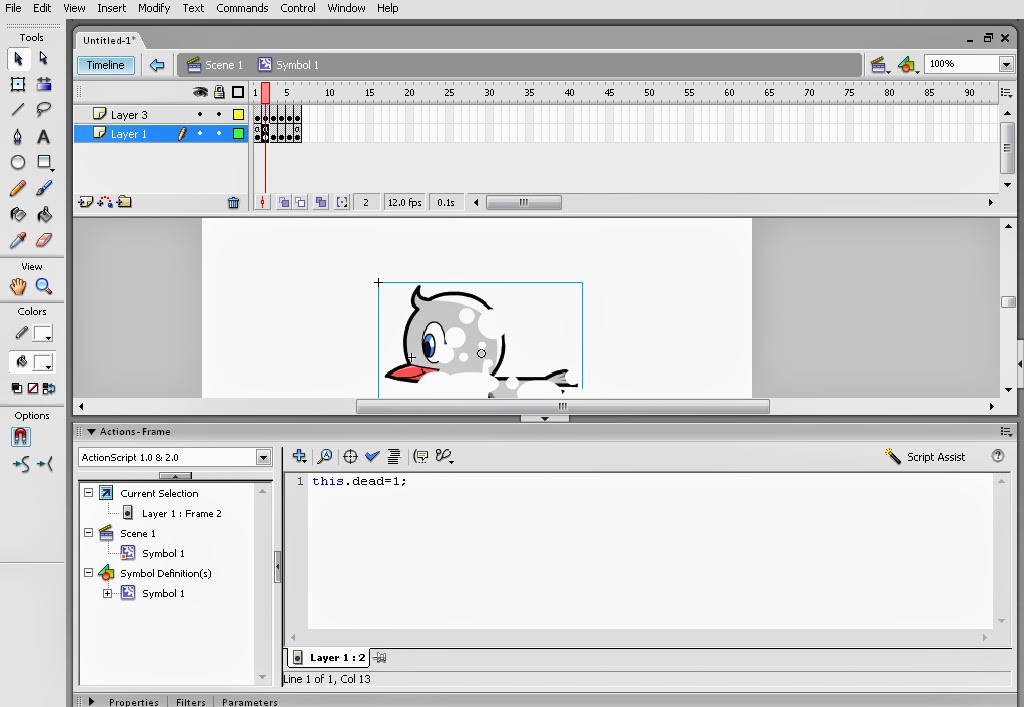Hide Layer 3 with its visibility dot

pyautogui.click(x=200, y=113)
